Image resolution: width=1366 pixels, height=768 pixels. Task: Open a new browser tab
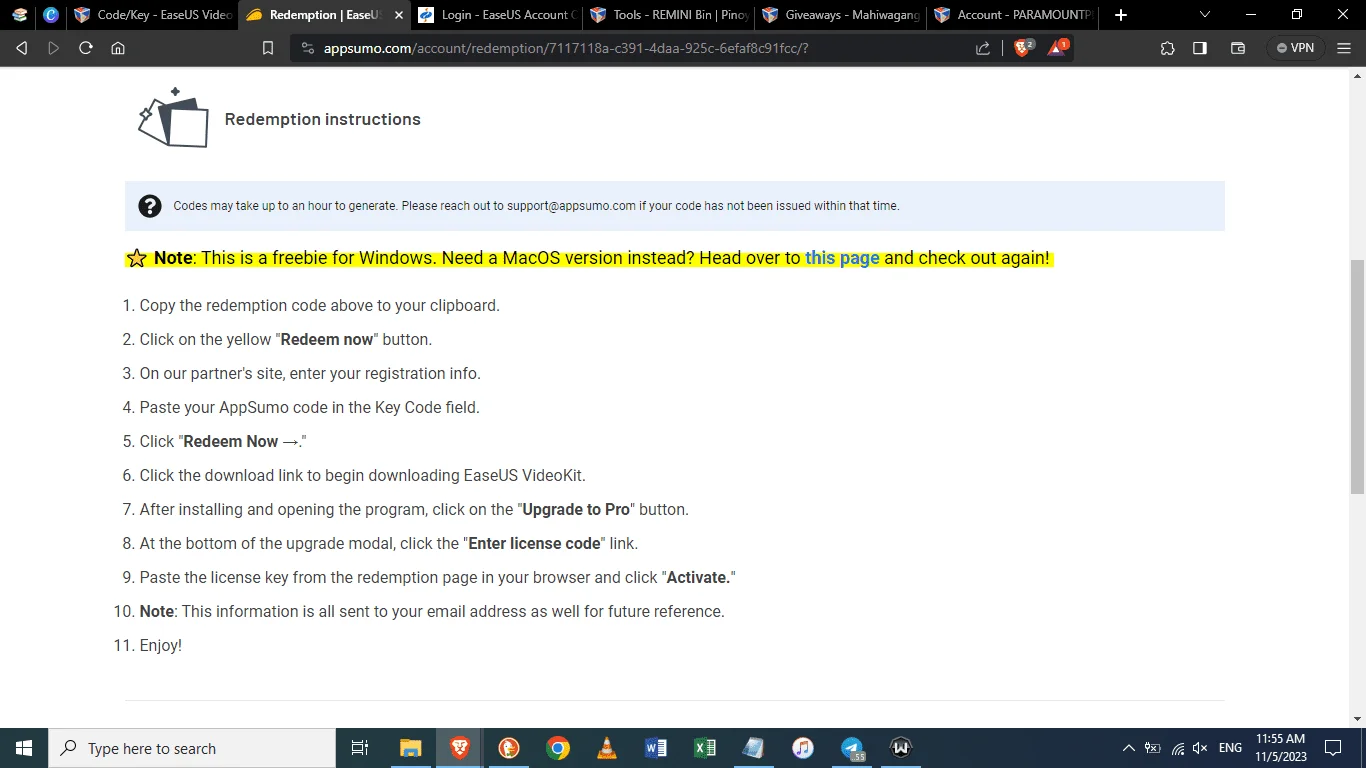[x=1121, y=15]
